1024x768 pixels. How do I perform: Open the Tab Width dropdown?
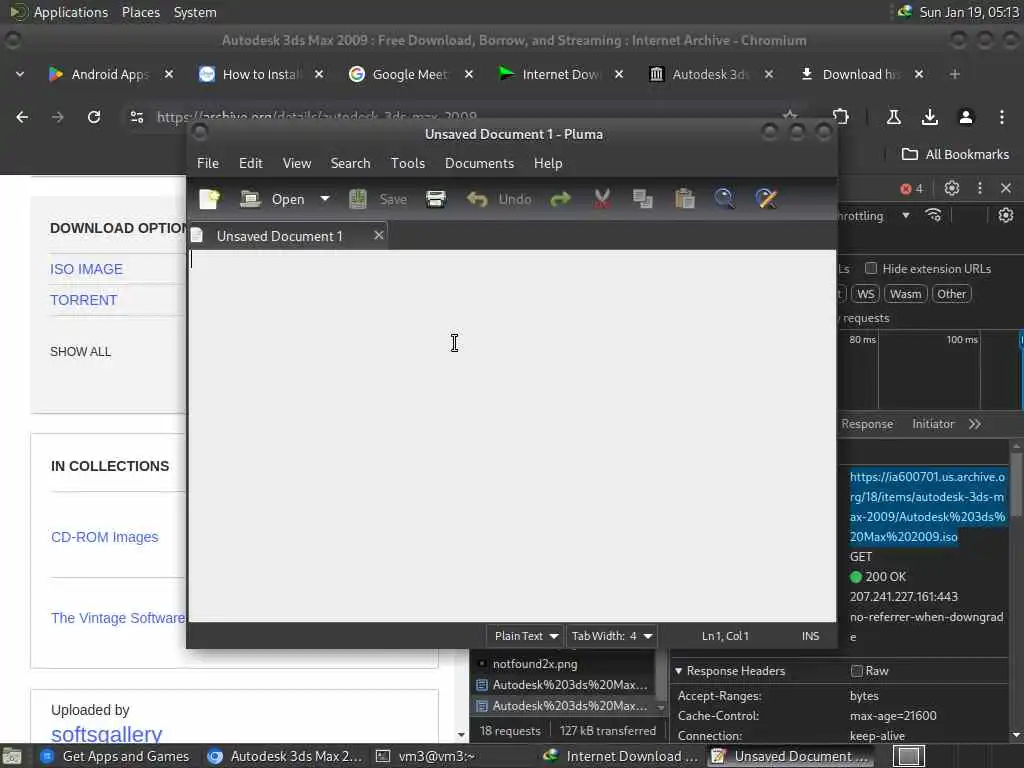coord(612,635)
